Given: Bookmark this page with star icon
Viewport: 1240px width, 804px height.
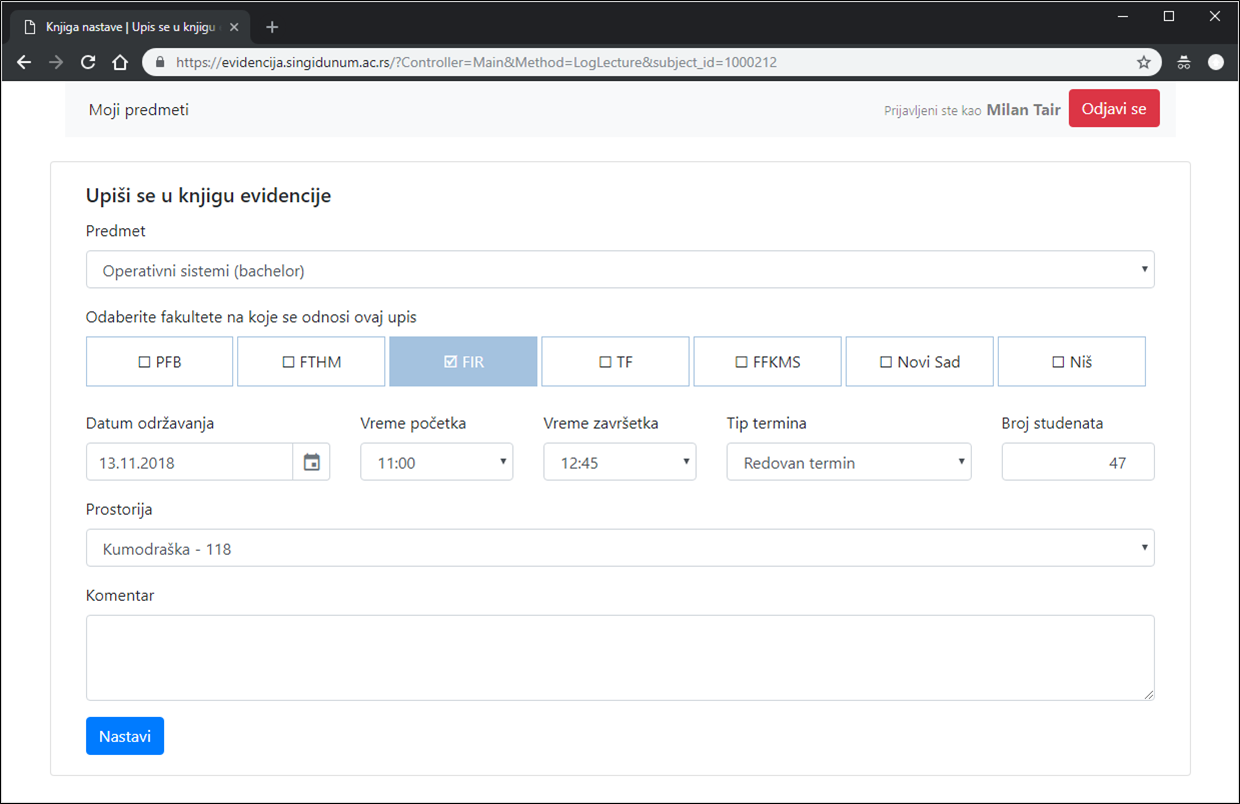Looking at the screenshot, I should [x=1143, y=62].
